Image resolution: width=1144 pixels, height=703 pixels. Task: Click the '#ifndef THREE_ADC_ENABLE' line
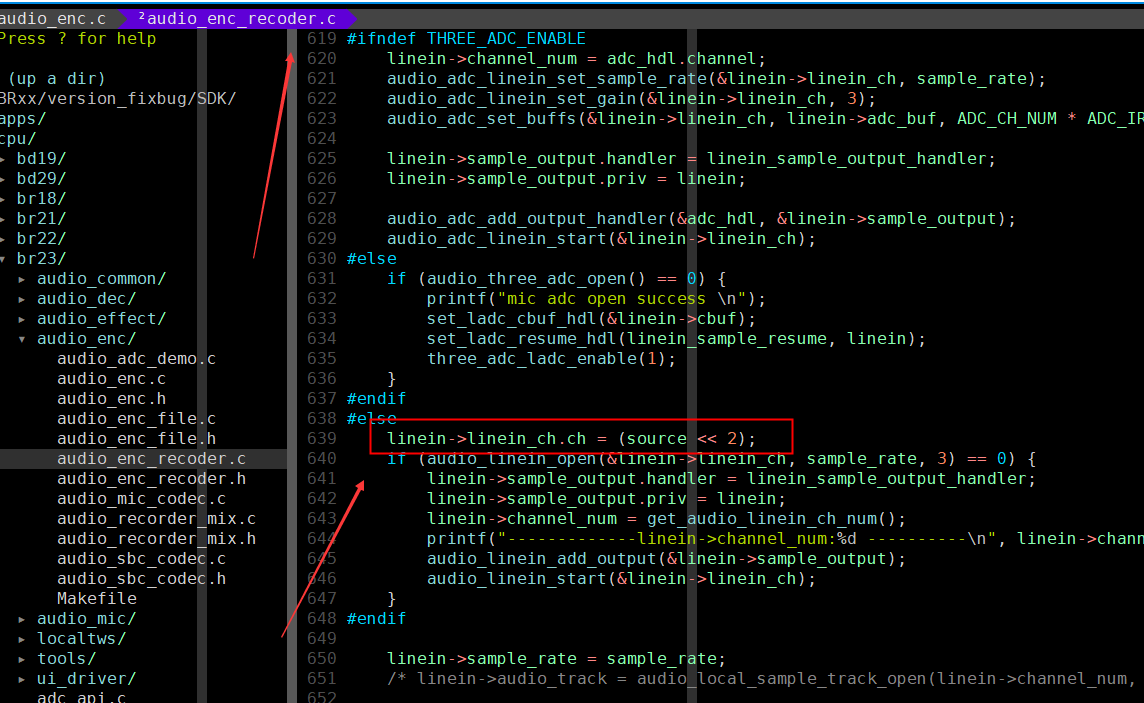[466, 39]
